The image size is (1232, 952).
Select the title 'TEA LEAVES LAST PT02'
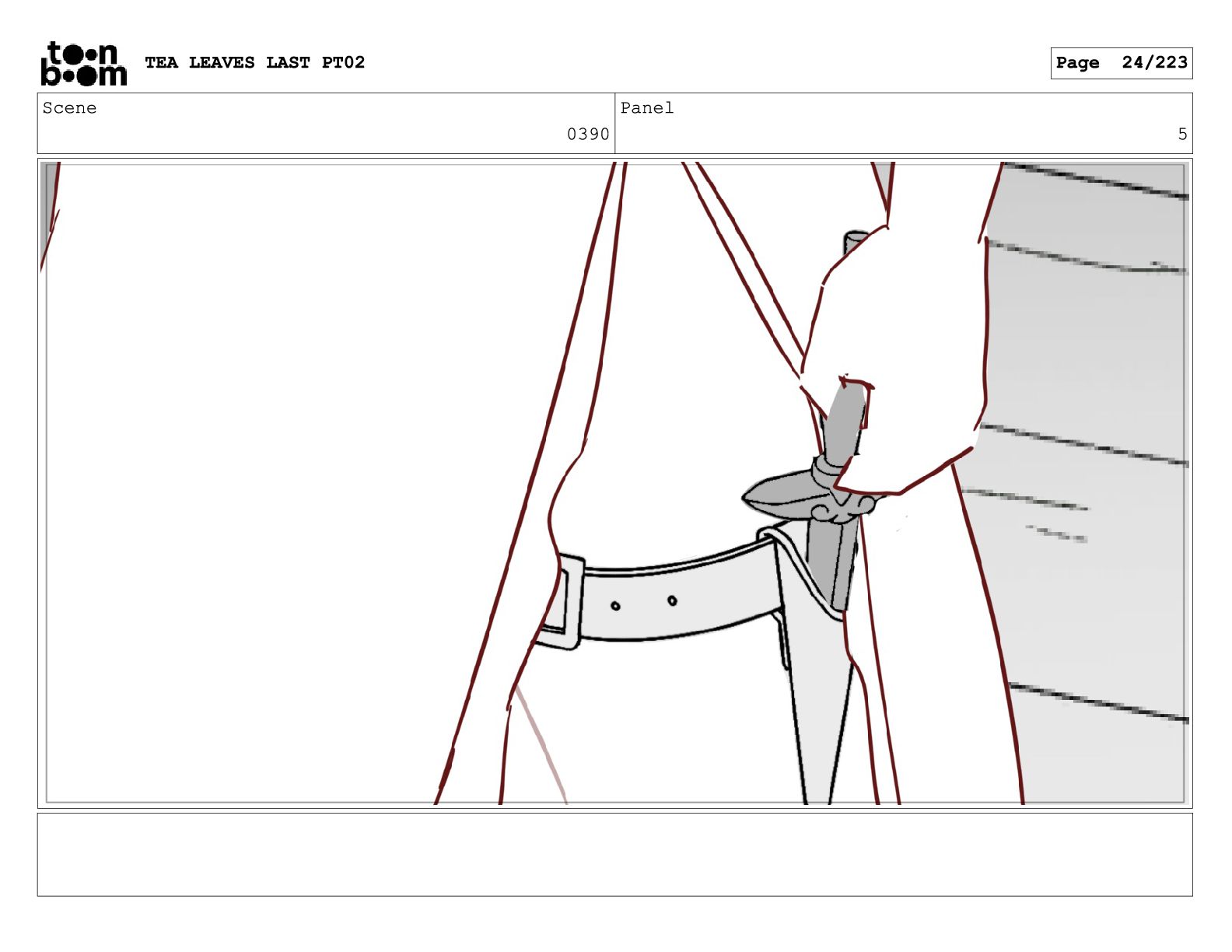coord(254,62)
